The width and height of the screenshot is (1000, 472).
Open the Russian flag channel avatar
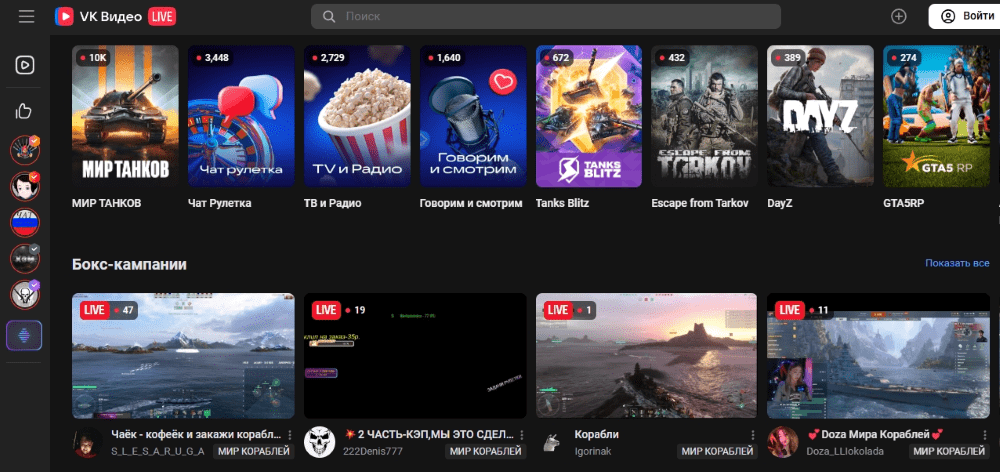click(25, 222)
